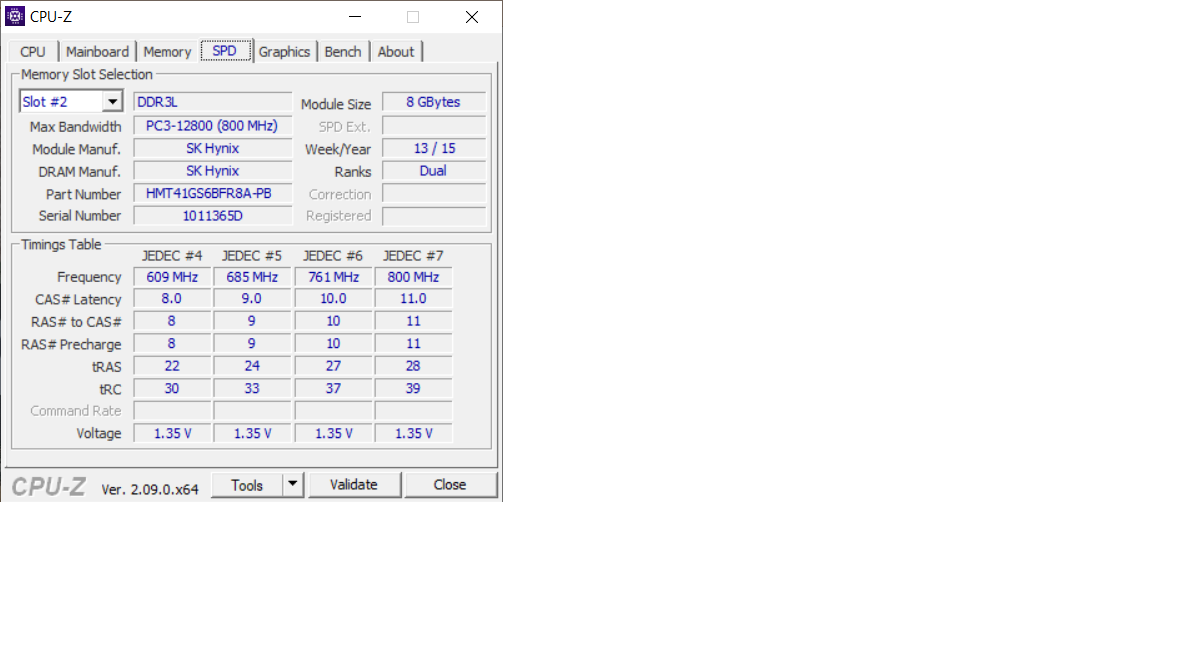Screen dimensions: 1192x655
Task: Minimize the CPU-Z window
Action: pyautogui.click(x=355, y=17)
